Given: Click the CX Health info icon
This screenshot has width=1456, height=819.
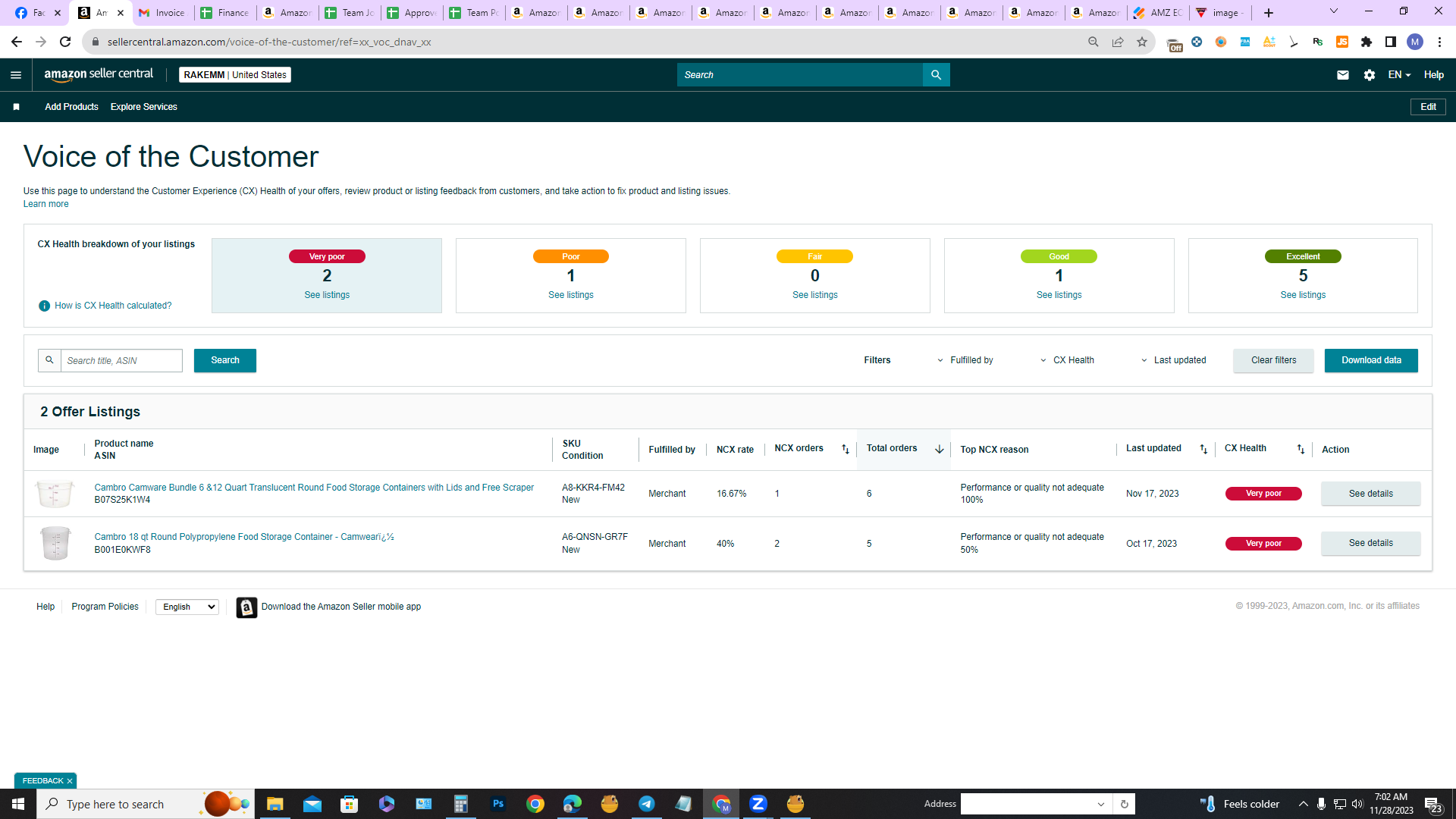Looking at the screenshot, I should tap(44, 306).
